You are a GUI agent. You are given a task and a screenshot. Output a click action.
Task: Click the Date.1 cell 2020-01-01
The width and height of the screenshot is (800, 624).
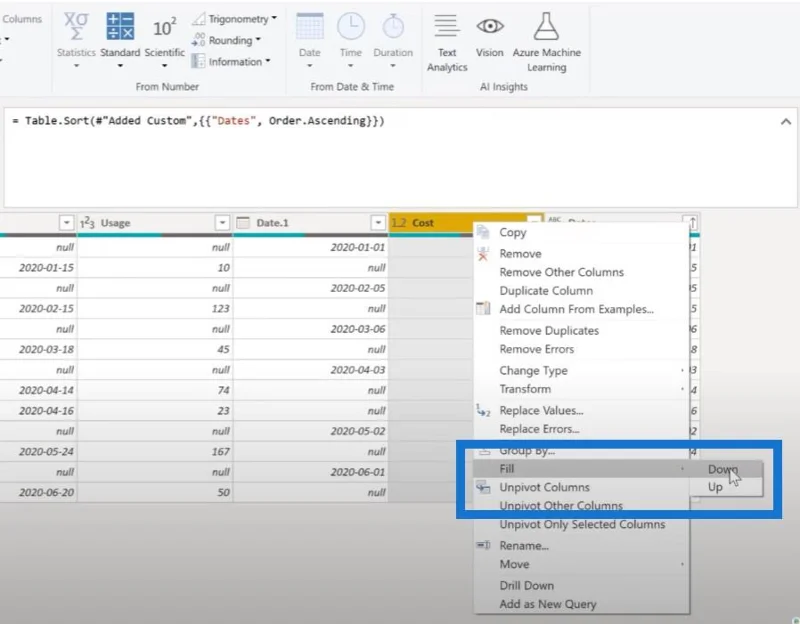click(x=310, y=247)
